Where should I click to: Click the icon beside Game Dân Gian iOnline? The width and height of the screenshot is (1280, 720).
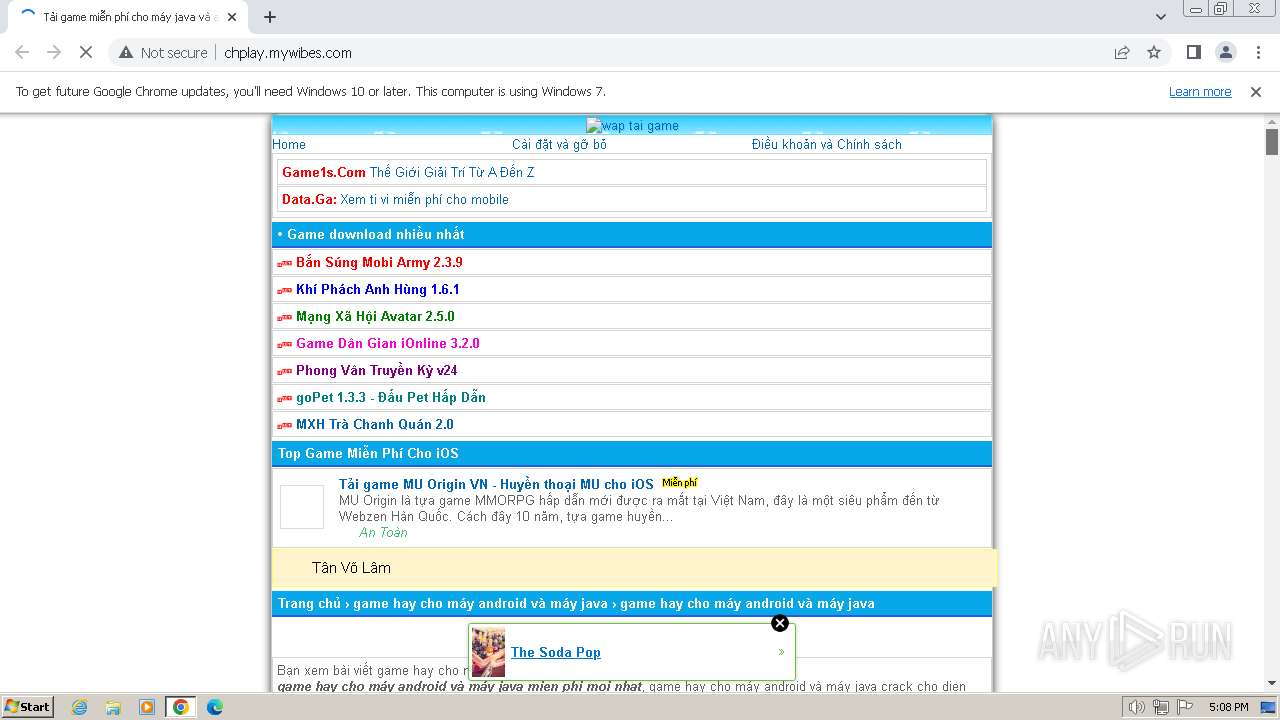[x=285, y=344]
